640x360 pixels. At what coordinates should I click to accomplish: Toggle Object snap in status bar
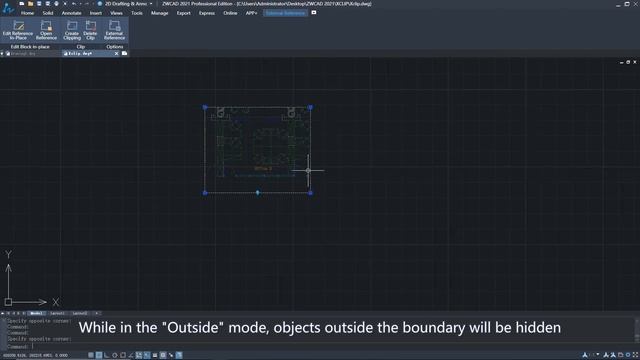click(x=123, y=355)
